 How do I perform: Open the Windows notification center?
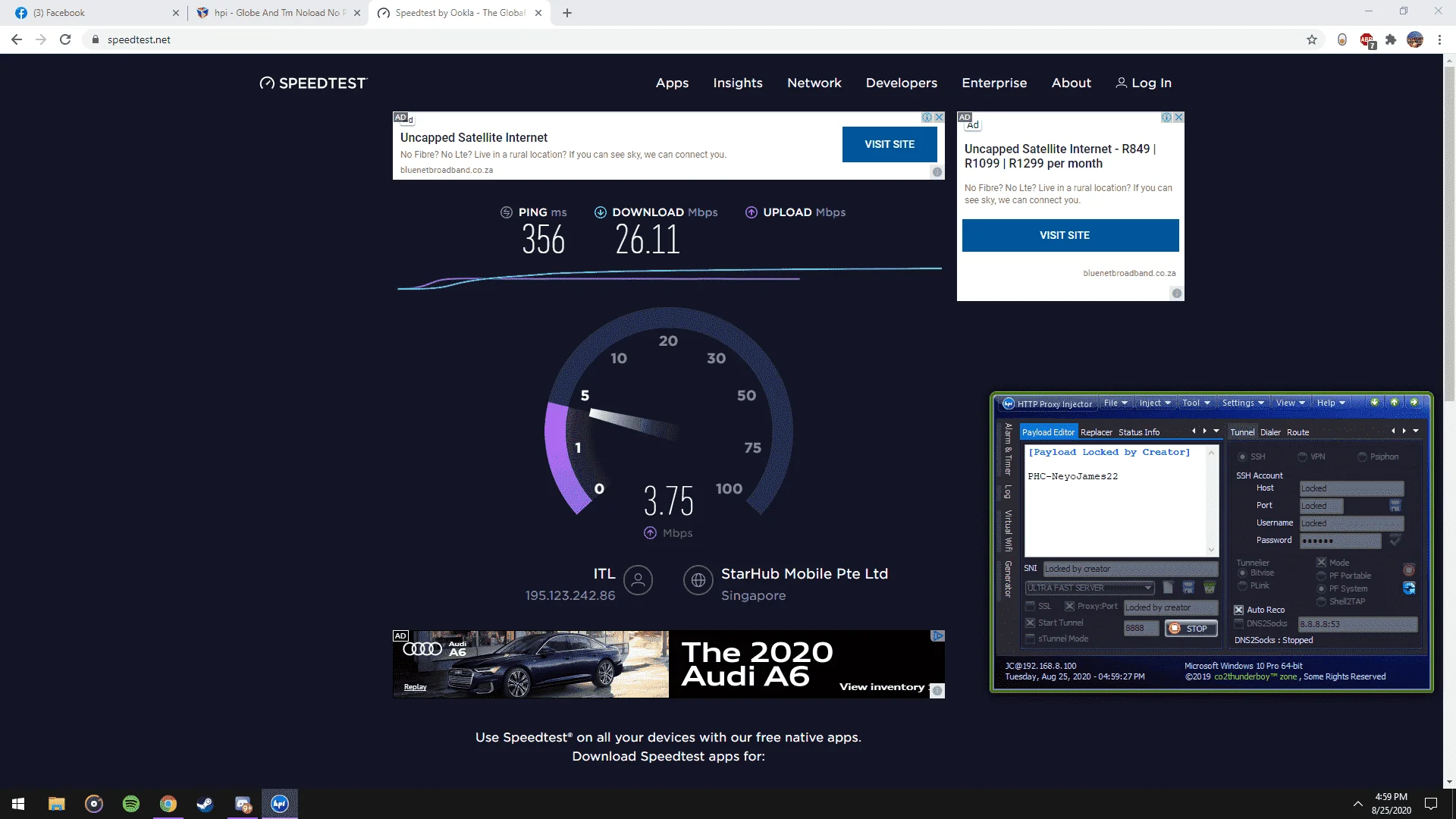(1431, 804)
